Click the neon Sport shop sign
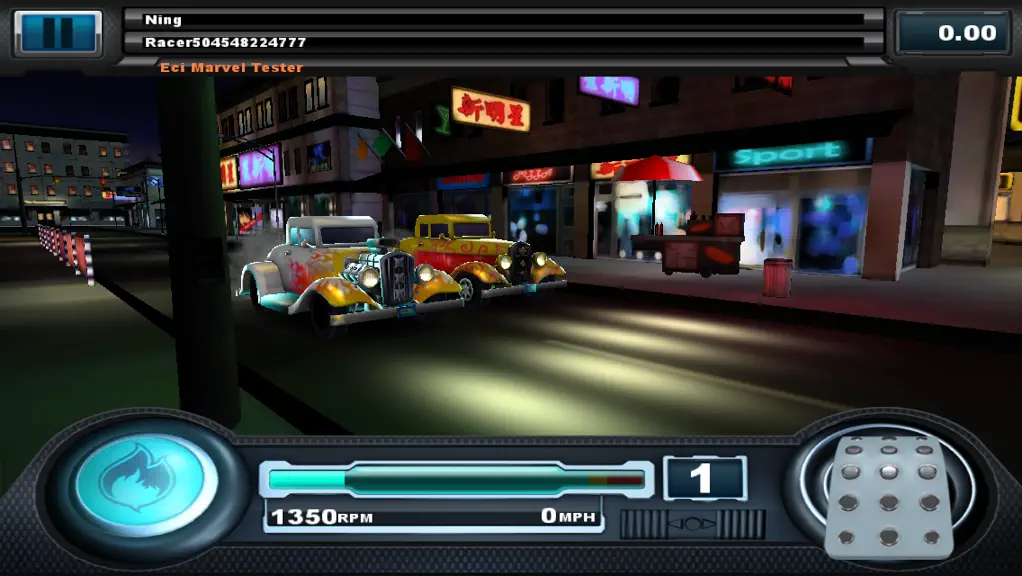The height and width of the screenshot is (576, 1022). [x=792, y=154]
